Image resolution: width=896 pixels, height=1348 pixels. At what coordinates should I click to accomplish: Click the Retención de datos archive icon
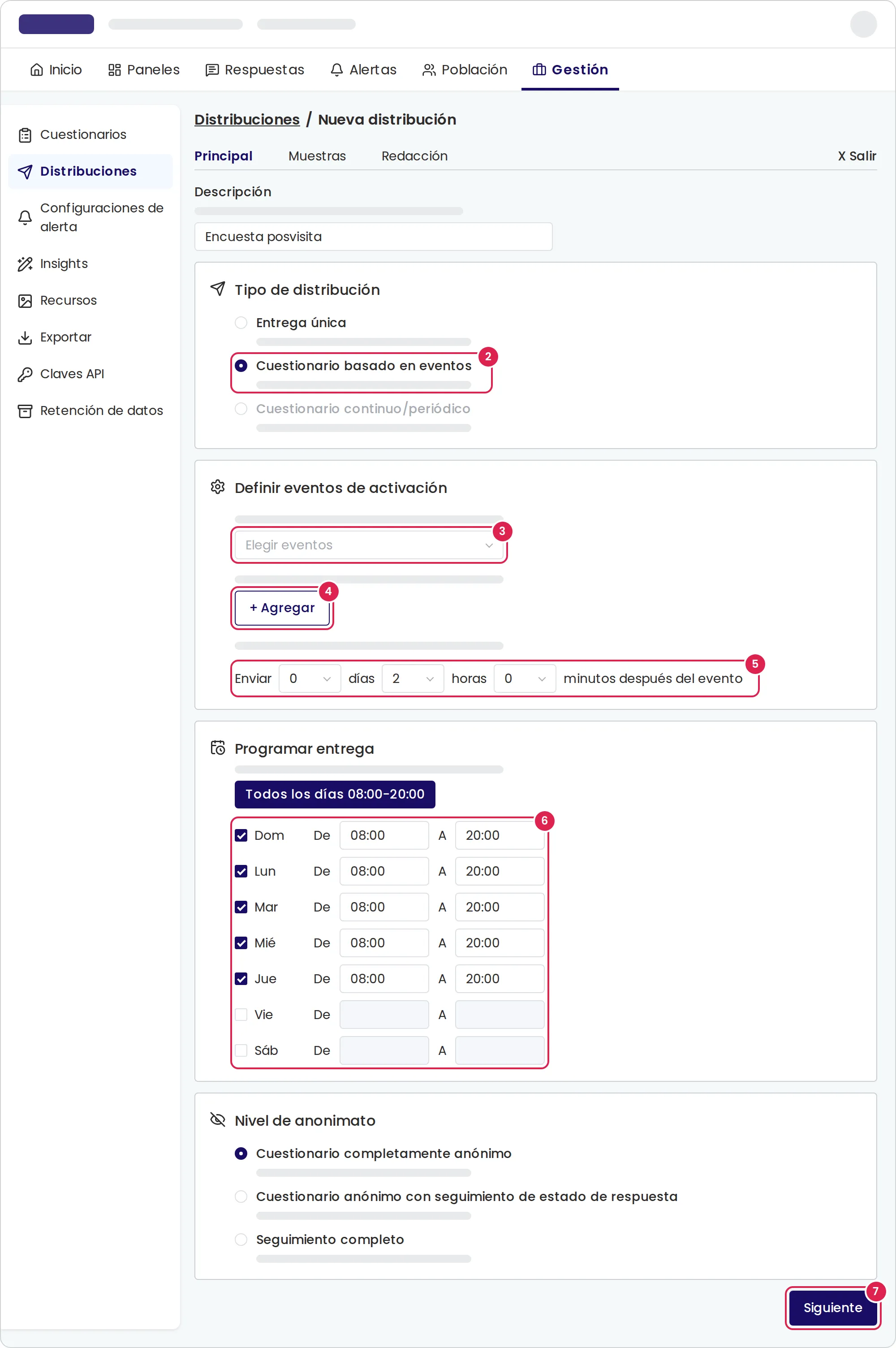coord(25,411)
